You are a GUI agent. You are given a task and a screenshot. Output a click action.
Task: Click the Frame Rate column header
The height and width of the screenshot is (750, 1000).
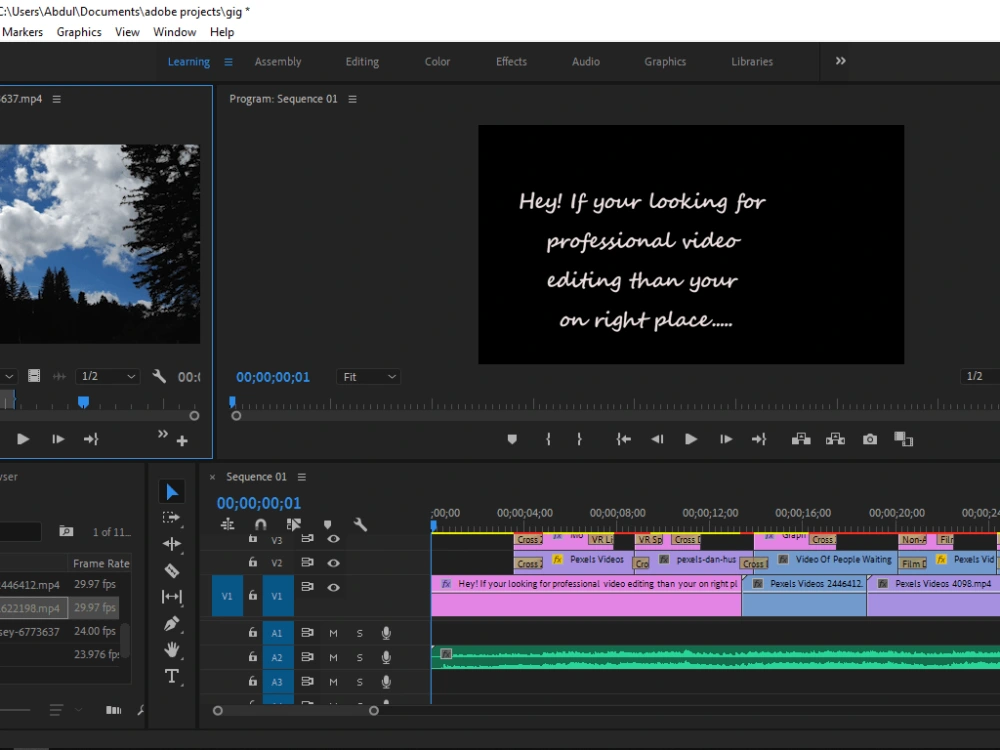tap(101, 564)
